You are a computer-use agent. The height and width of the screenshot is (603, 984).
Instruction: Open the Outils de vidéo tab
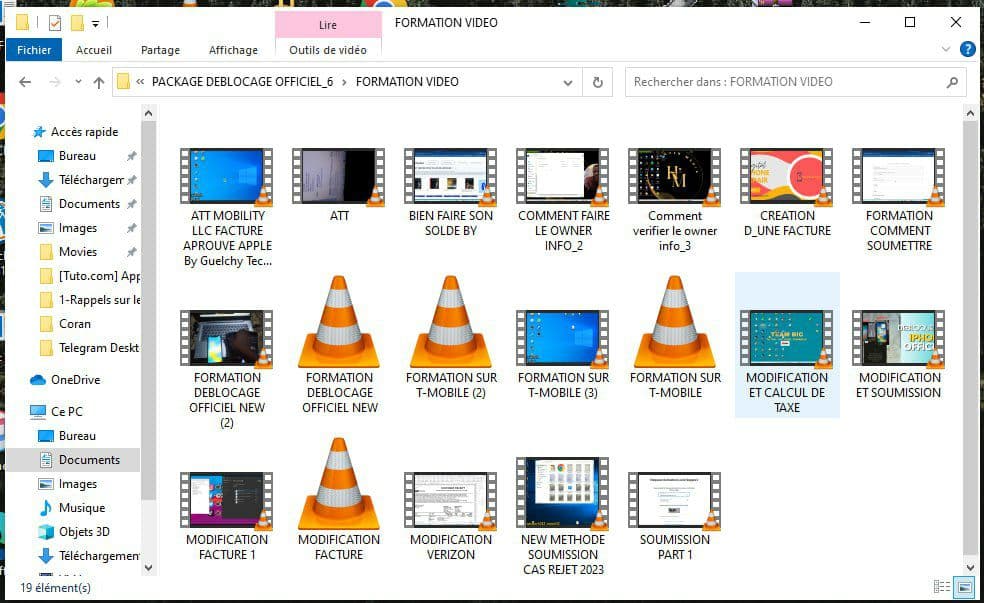pos(327,50)
